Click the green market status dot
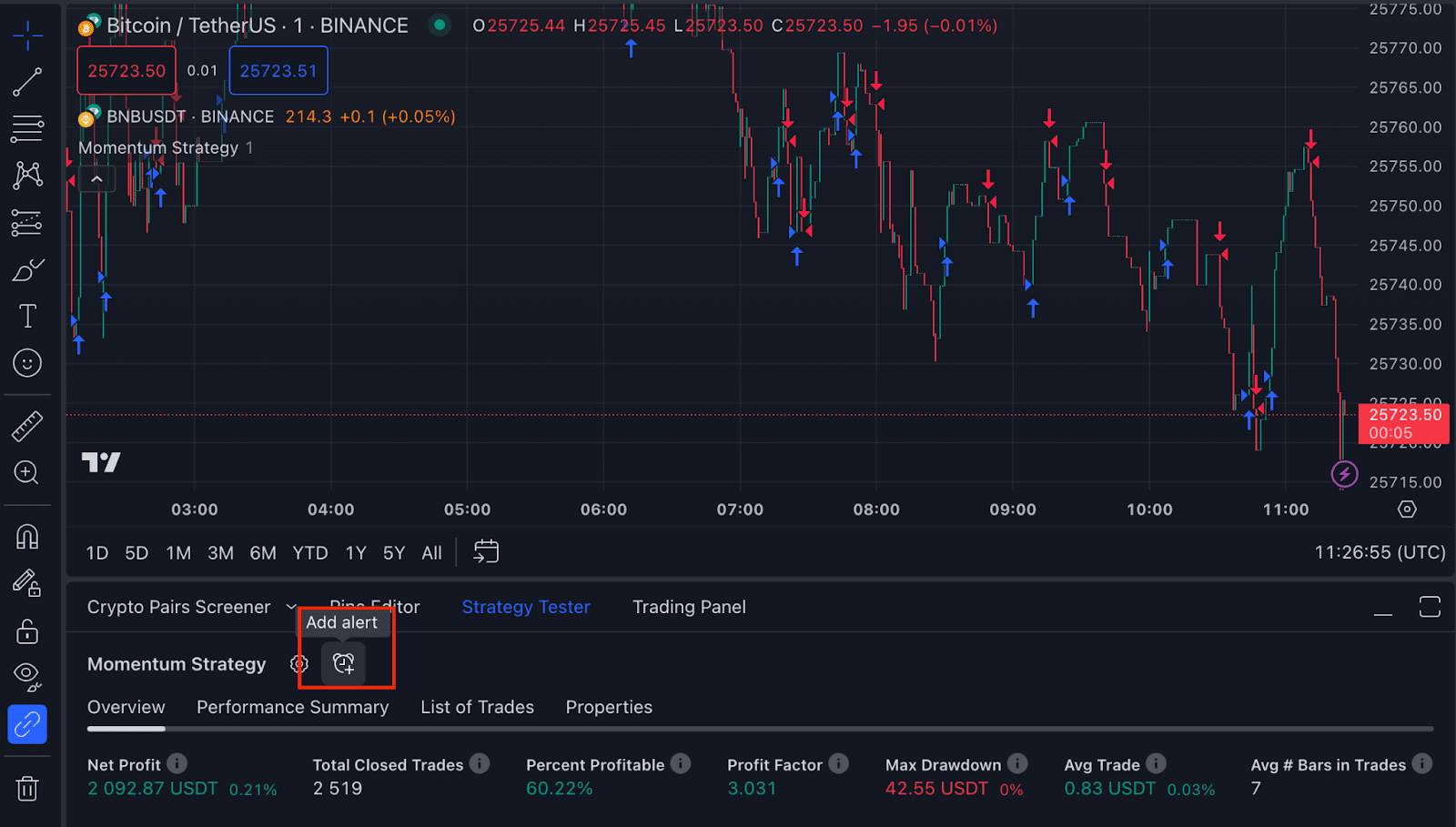1456x827 pixels. tap(440, 25)
